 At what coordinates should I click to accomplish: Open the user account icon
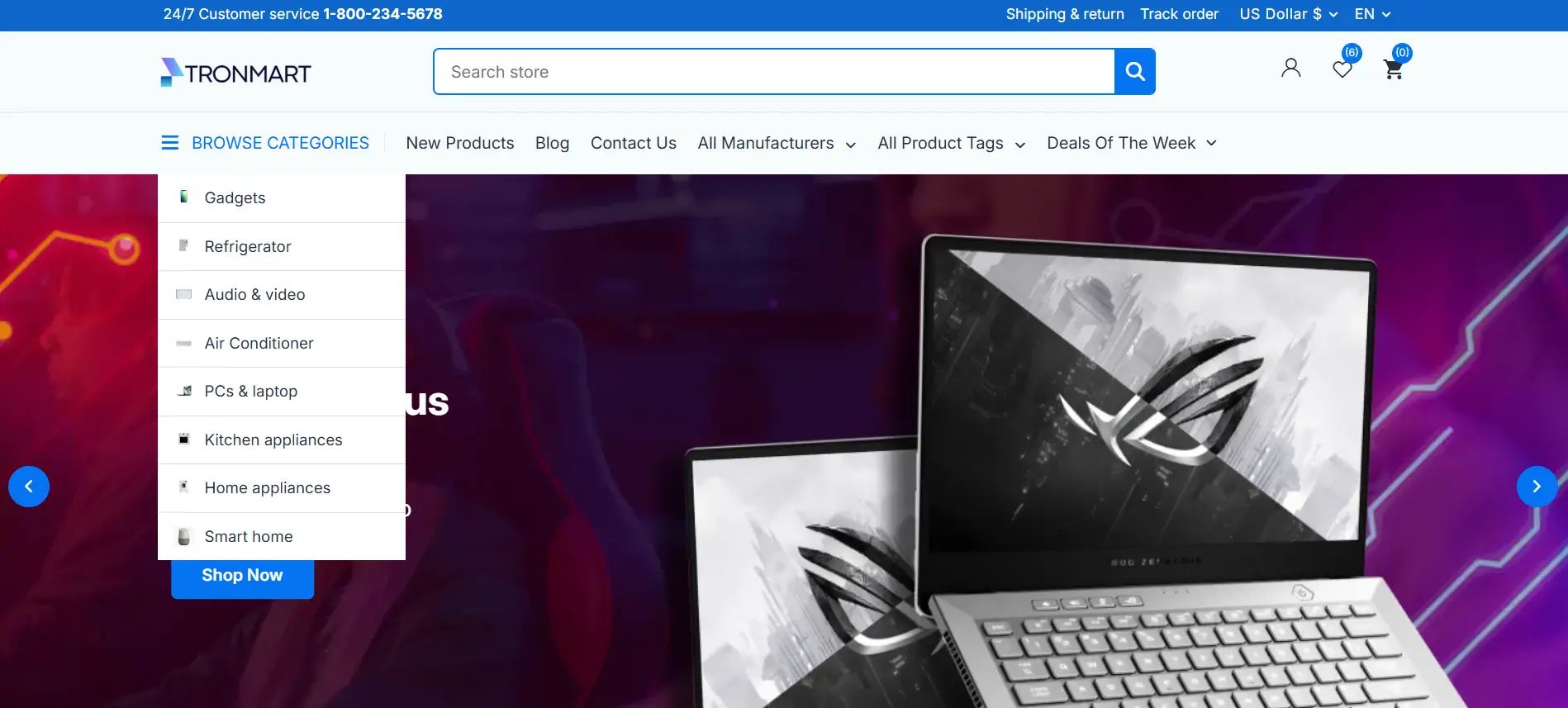(1290, 69)
